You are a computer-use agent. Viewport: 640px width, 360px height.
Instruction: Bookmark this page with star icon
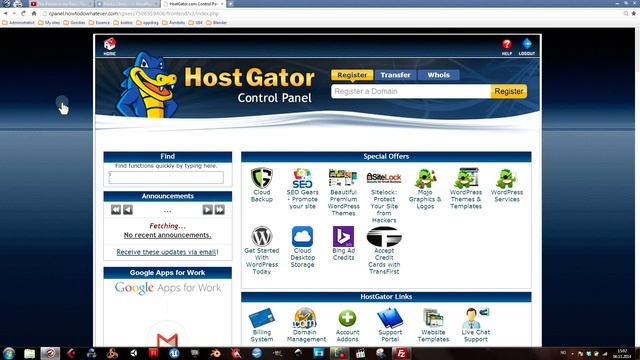pyautogui.click(x=633, y=13)
